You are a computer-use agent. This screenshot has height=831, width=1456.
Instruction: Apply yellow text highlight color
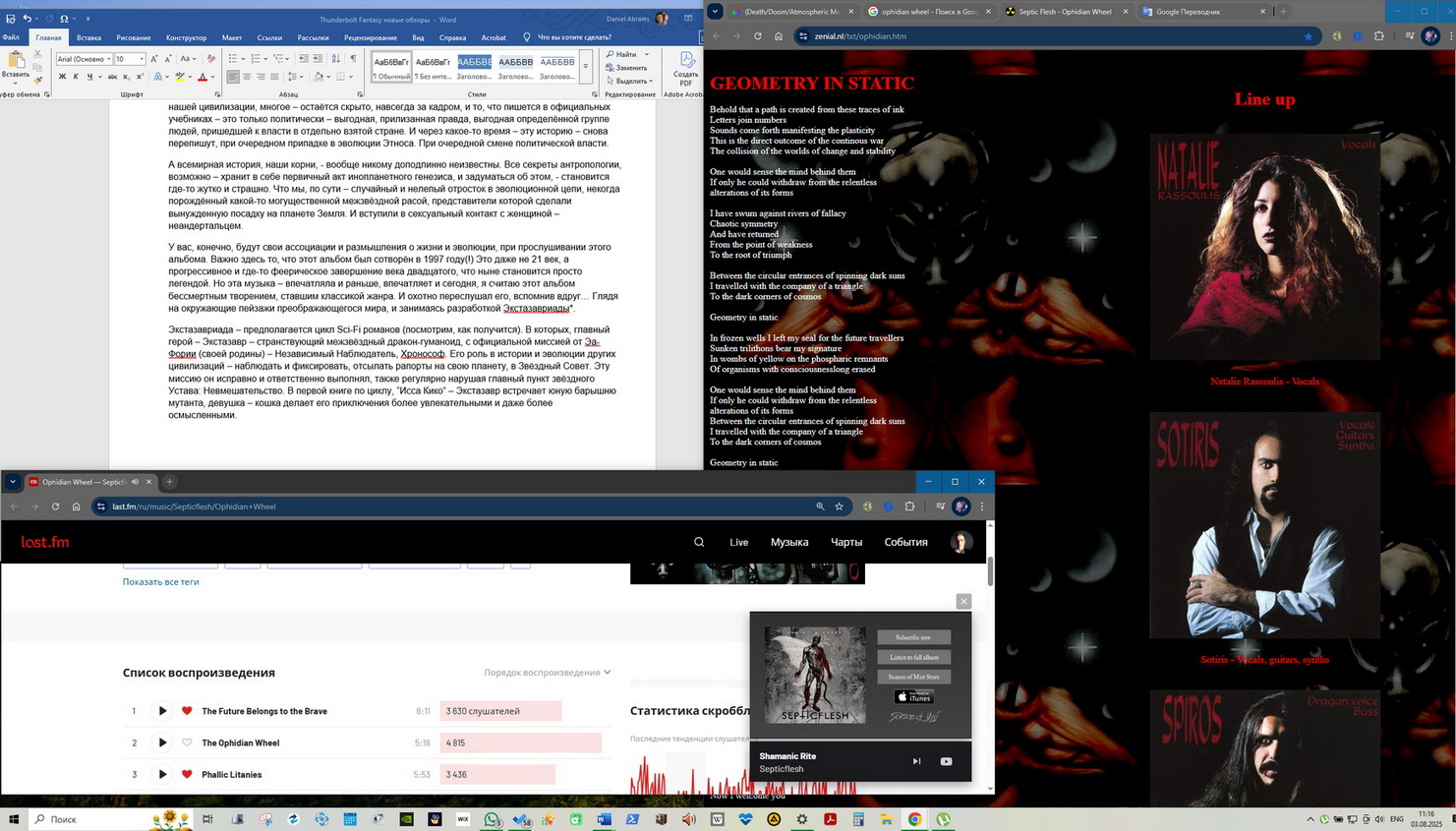point(180,77)
